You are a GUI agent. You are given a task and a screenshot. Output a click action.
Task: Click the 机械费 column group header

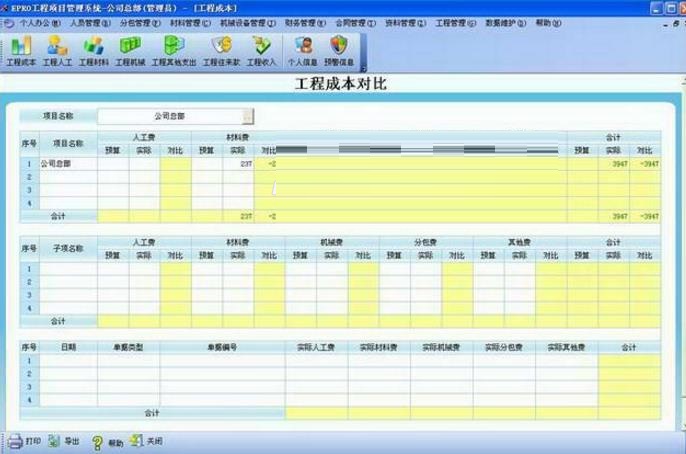coord(332,242)
